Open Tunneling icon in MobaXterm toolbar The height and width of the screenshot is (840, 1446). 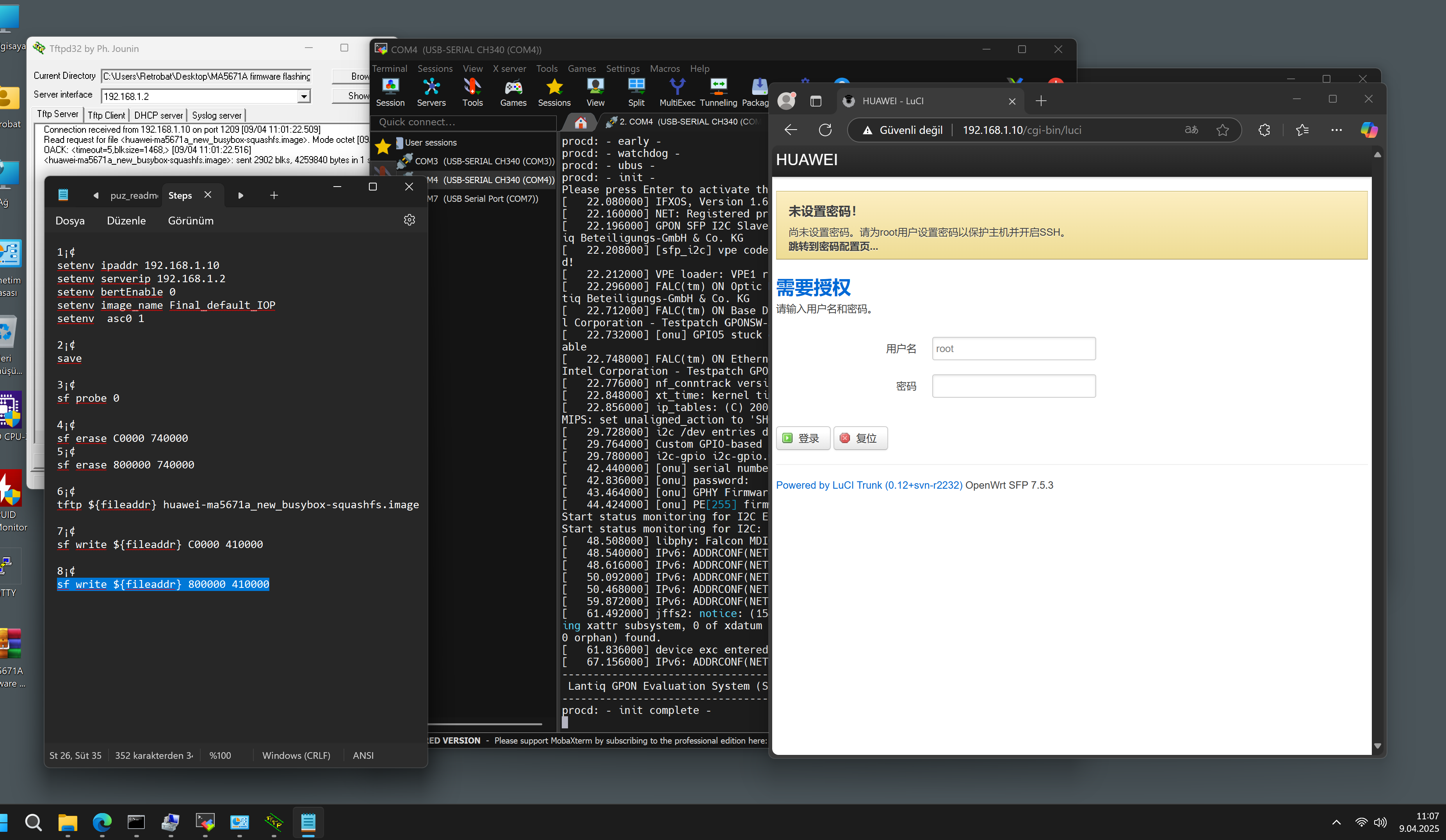[x=718, y=93]
